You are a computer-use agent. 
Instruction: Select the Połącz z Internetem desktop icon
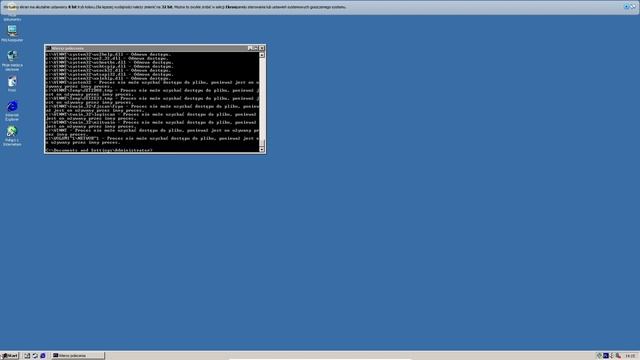tap(12, 136)
